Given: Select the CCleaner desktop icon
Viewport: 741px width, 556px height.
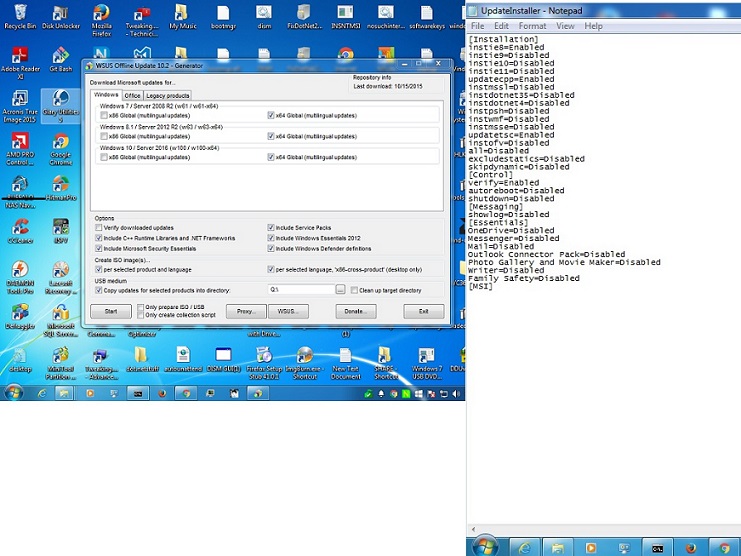Looking at the screenshot, I should tap(19, 228).
